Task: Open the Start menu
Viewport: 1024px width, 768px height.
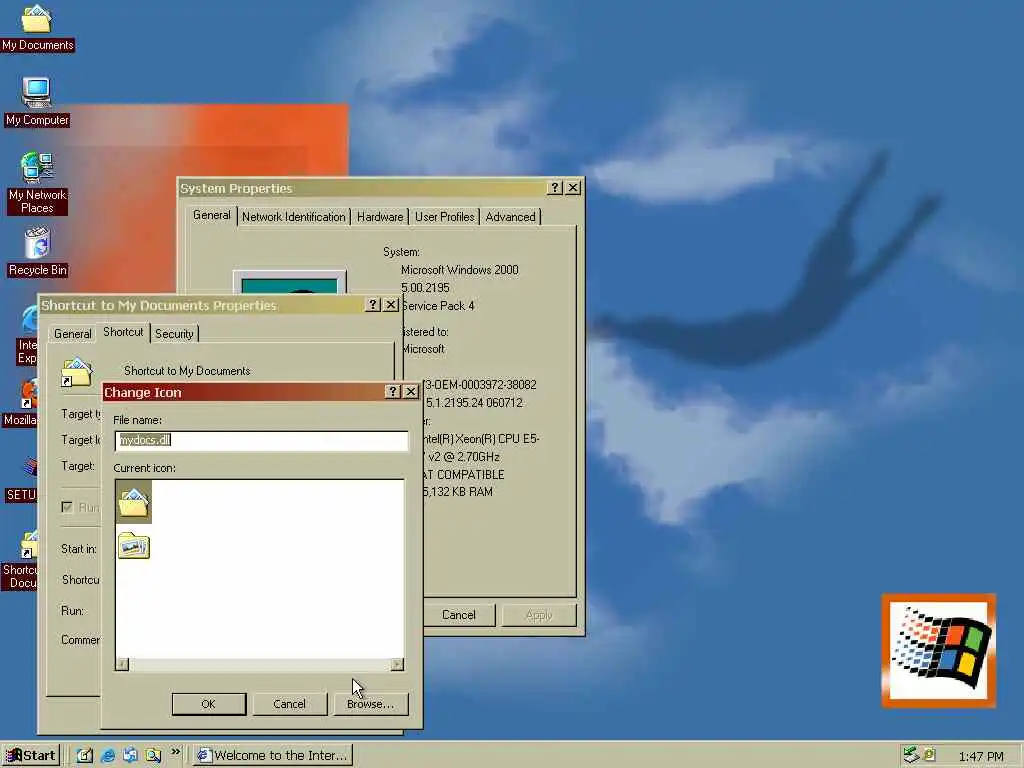Action: [x=31, y=756]
